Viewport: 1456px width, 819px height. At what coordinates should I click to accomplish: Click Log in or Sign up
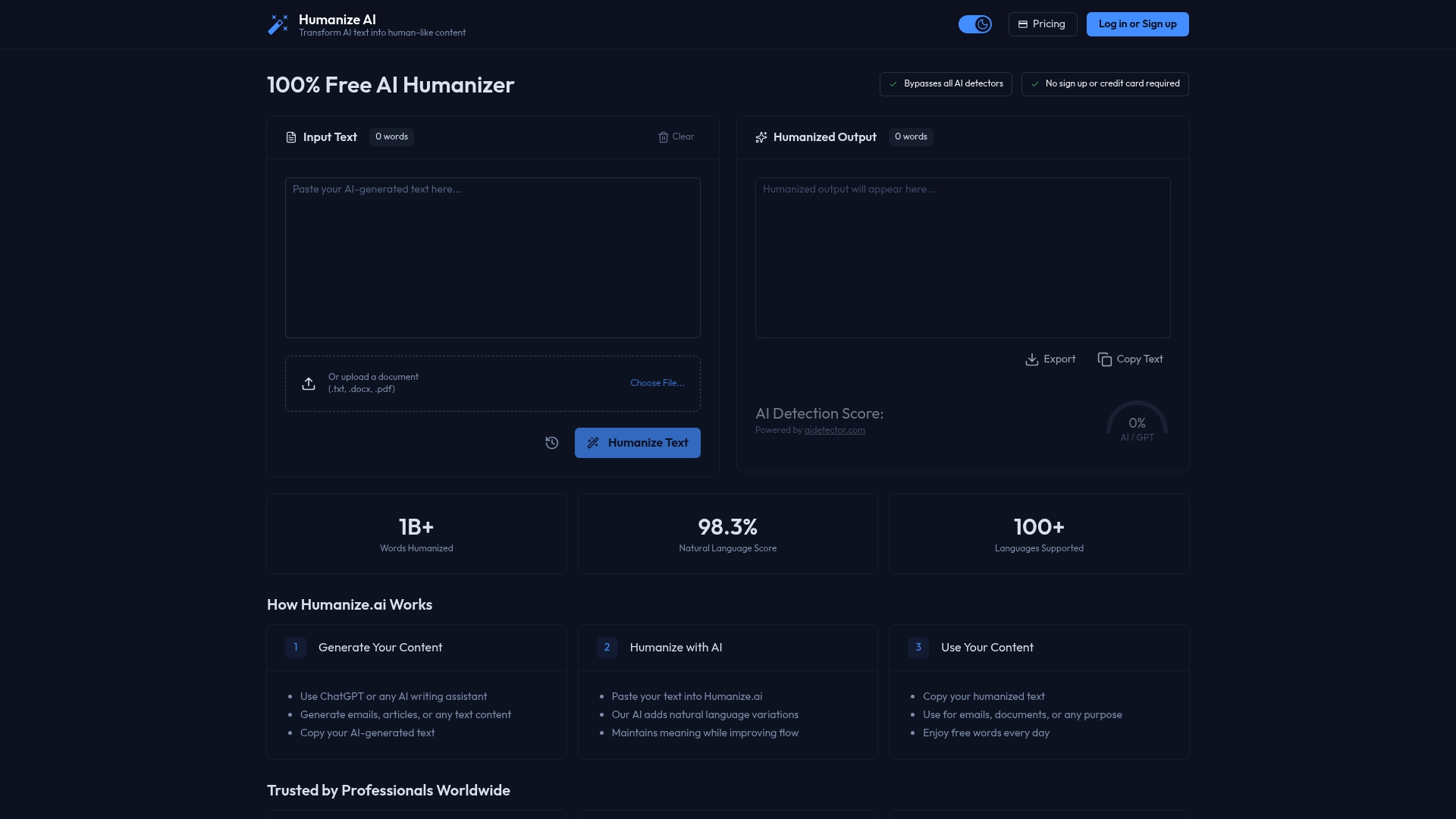(x=1137, y=24)
